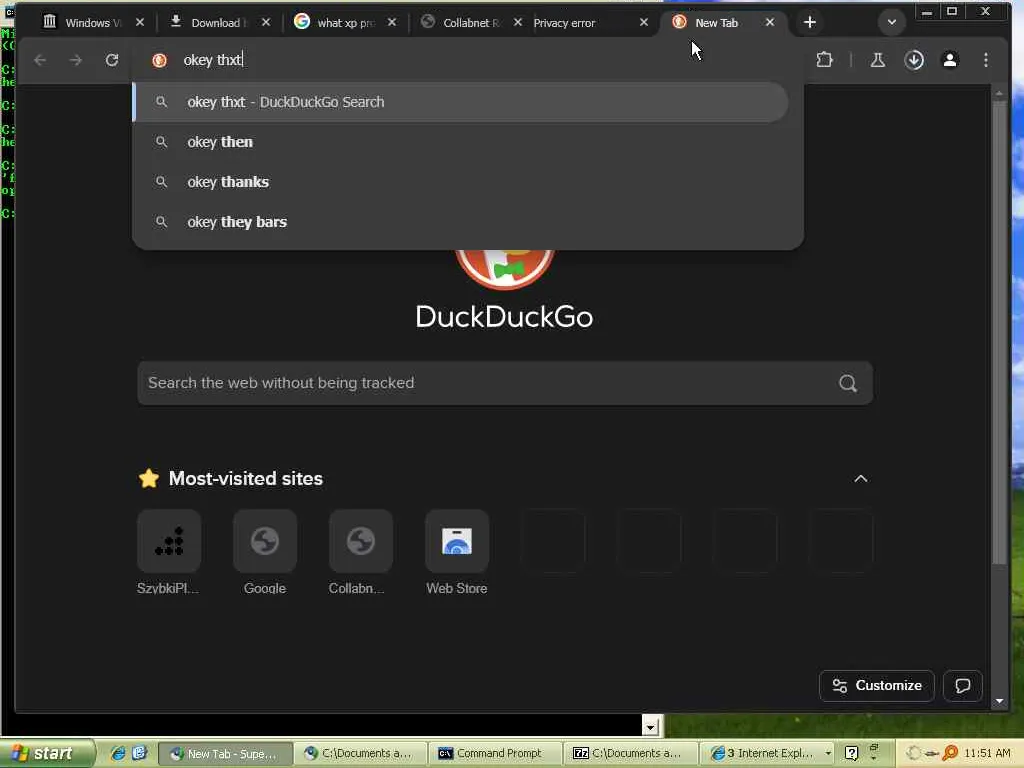1024x768 pixels.
Task: Choose the okey then suggestion
Action: [460, 142]
